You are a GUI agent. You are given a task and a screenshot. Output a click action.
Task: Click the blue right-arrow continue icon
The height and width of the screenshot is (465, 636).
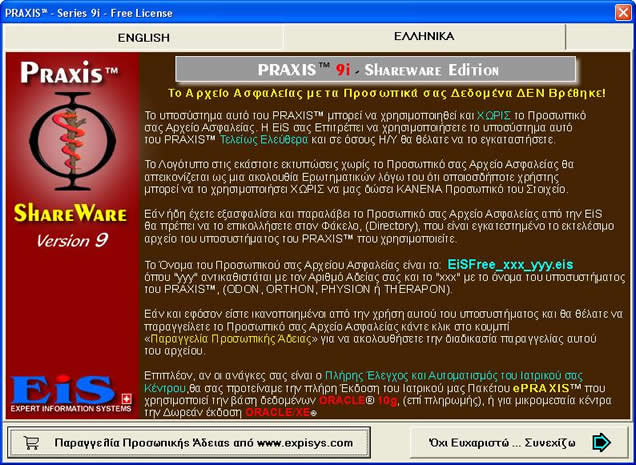(x=601, y=442)
